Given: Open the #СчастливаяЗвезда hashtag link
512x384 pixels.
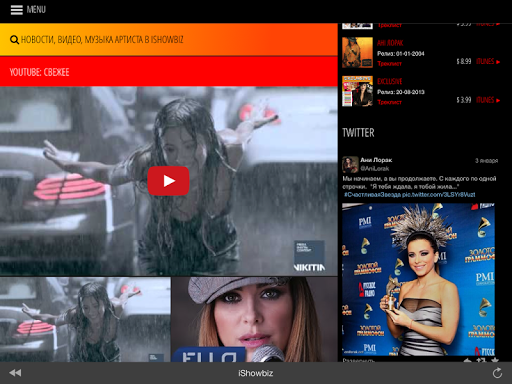Looking at the screenshot, I should click(372, 195).
